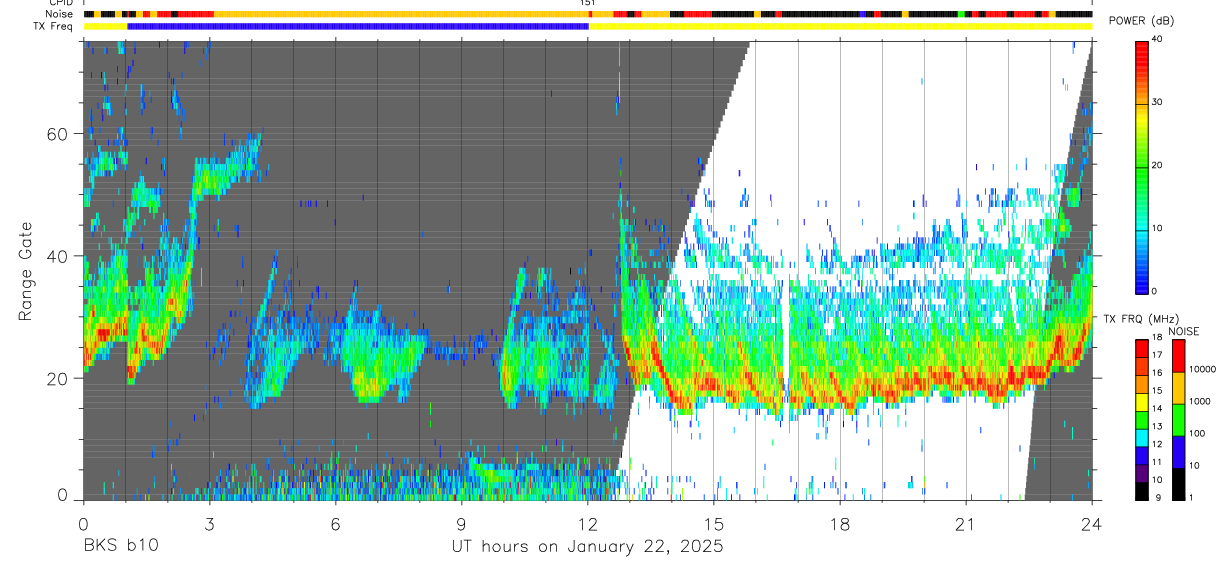Click the '10' tick on the power colorbar
Image resolution: width=1228 pixels, height=567 pixels.
[x=1157, y=228]
